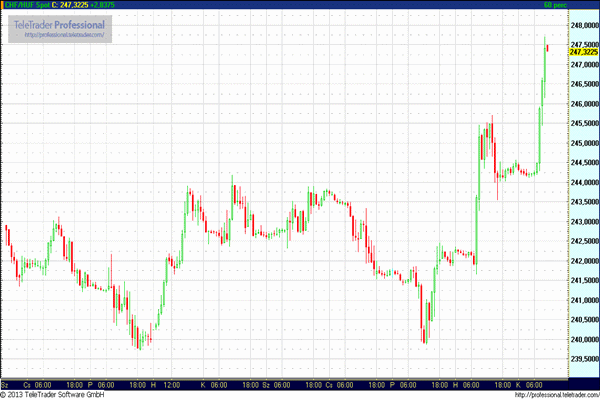
Task: Click the 244,0000 price axis label
Action: [x=583, y=182]
